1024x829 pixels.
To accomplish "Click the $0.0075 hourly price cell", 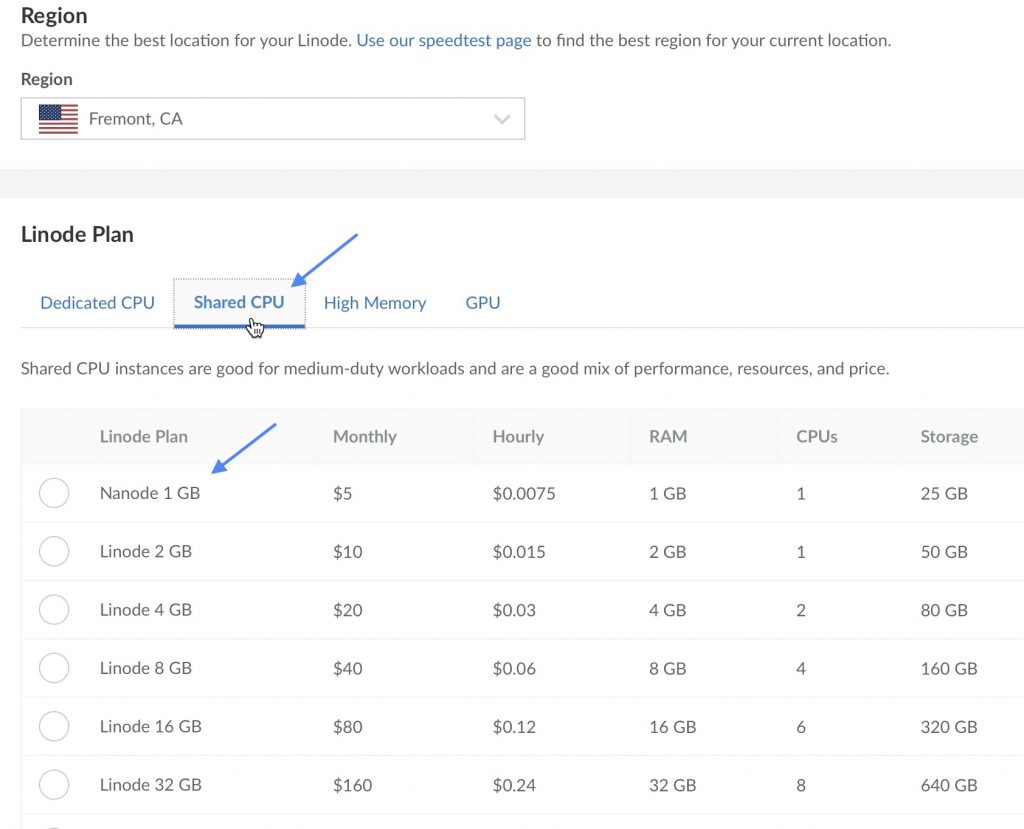I will click(x=524, y=493).
